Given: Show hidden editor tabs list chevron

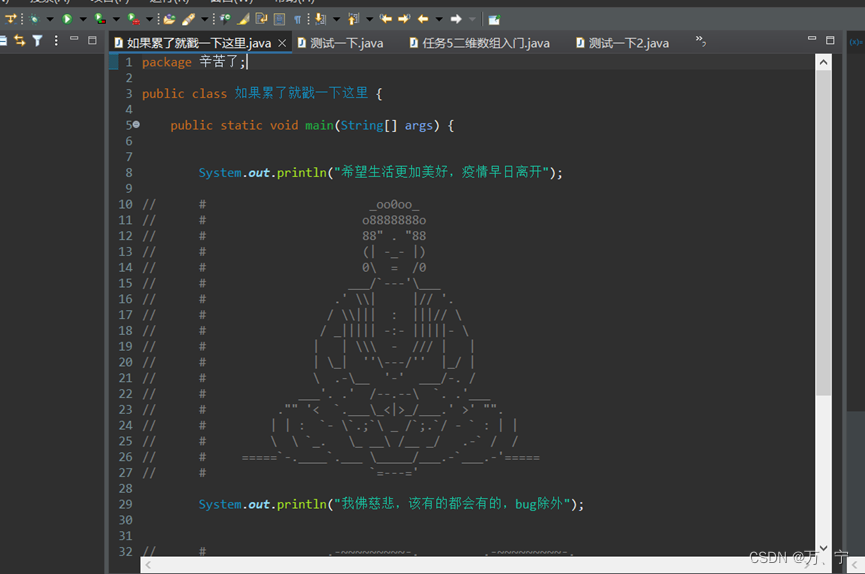Looking at the screenshot, I should [x=701, y=40].
